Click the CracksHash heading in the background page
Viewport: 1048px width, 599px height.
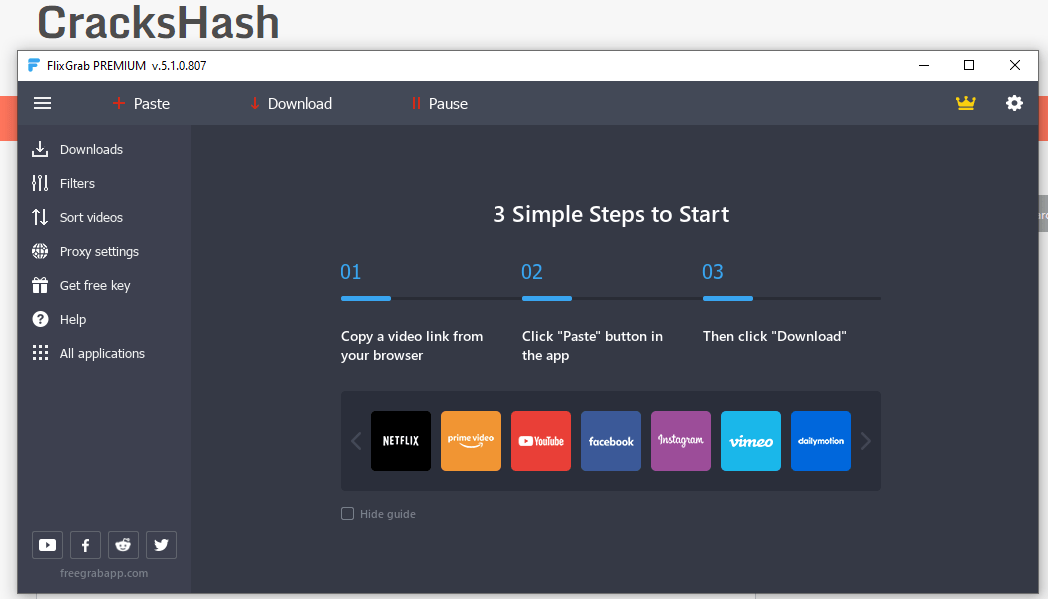pos(158,23)
